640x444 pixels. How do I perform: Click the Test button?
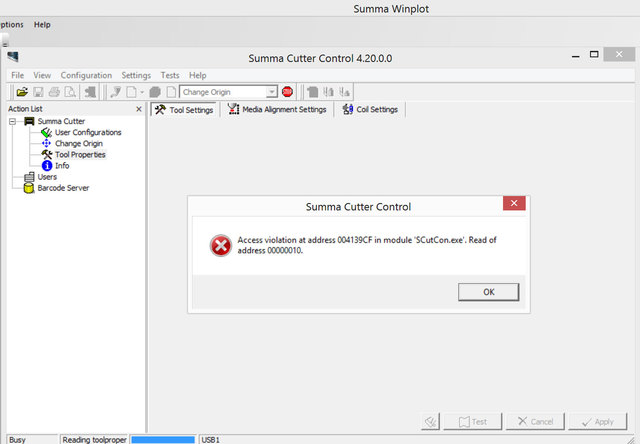point(472,422)
